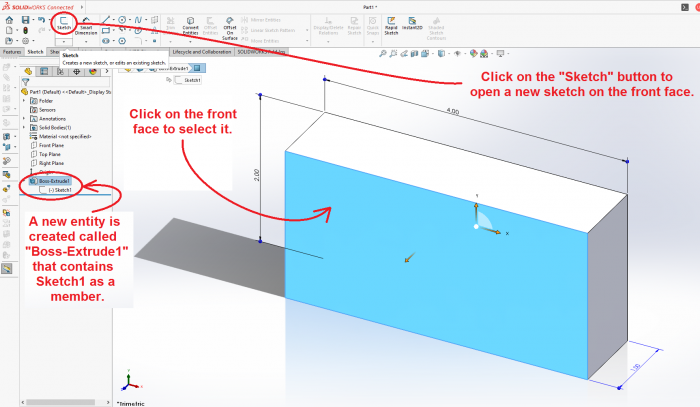Image resolution: width=700 pixels, height=407 pixels.
Task: Select Front Plane in the feature tree
Action: click(50, 145)
